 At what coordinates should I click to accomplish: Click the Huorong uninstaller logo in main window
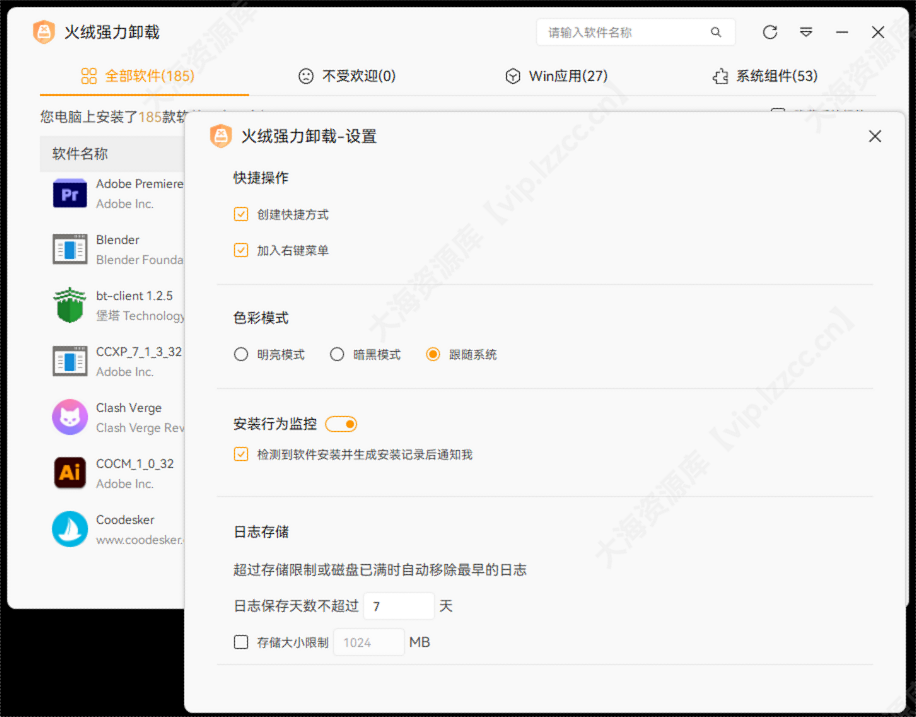pyautogui.click(x=44, y=32)
